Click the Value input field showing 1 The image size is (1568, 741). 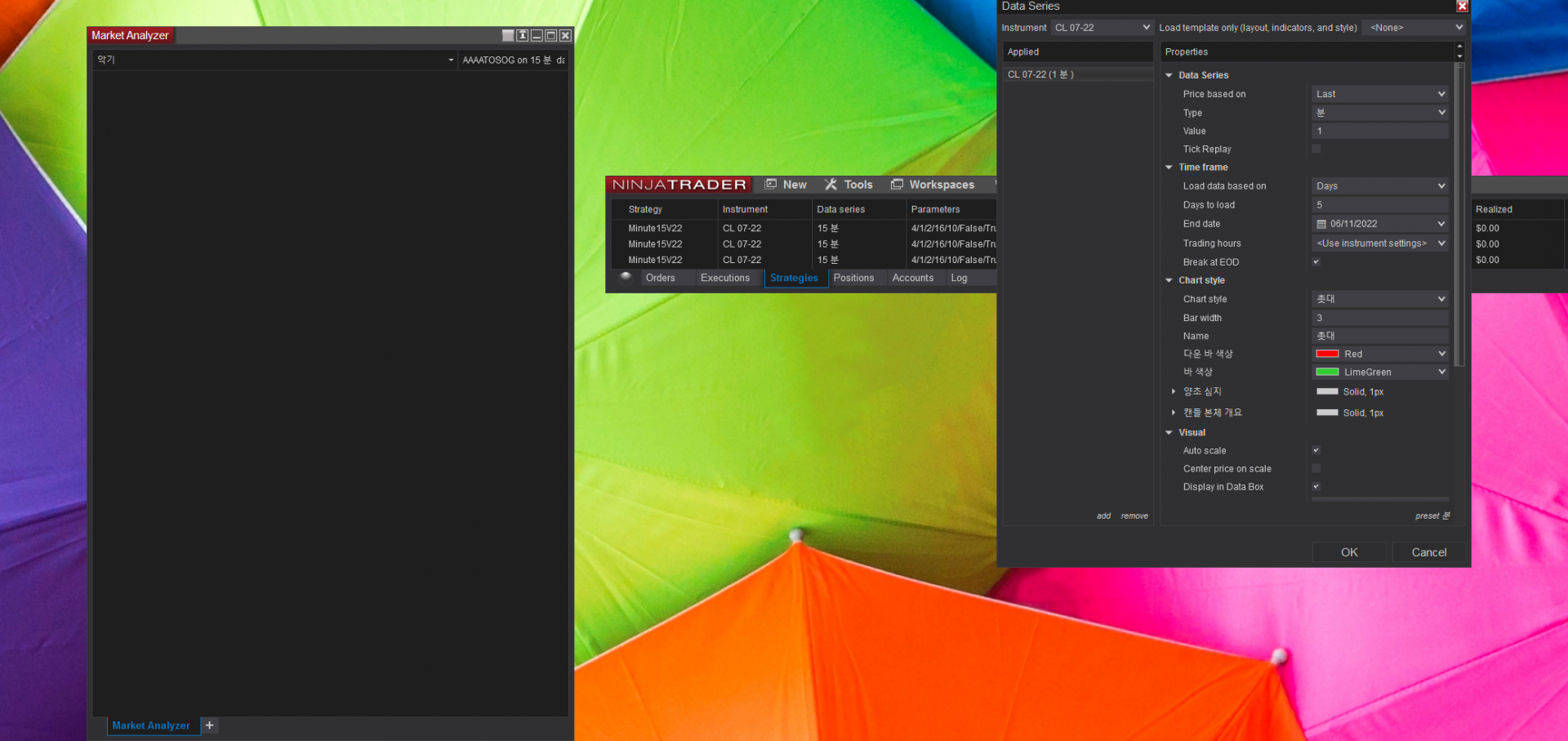[x=1380, y=131]
